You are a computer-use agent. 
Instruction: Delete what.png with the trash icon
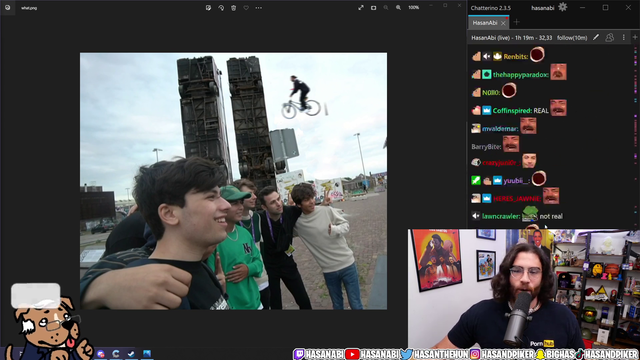[x=233, y=8]
